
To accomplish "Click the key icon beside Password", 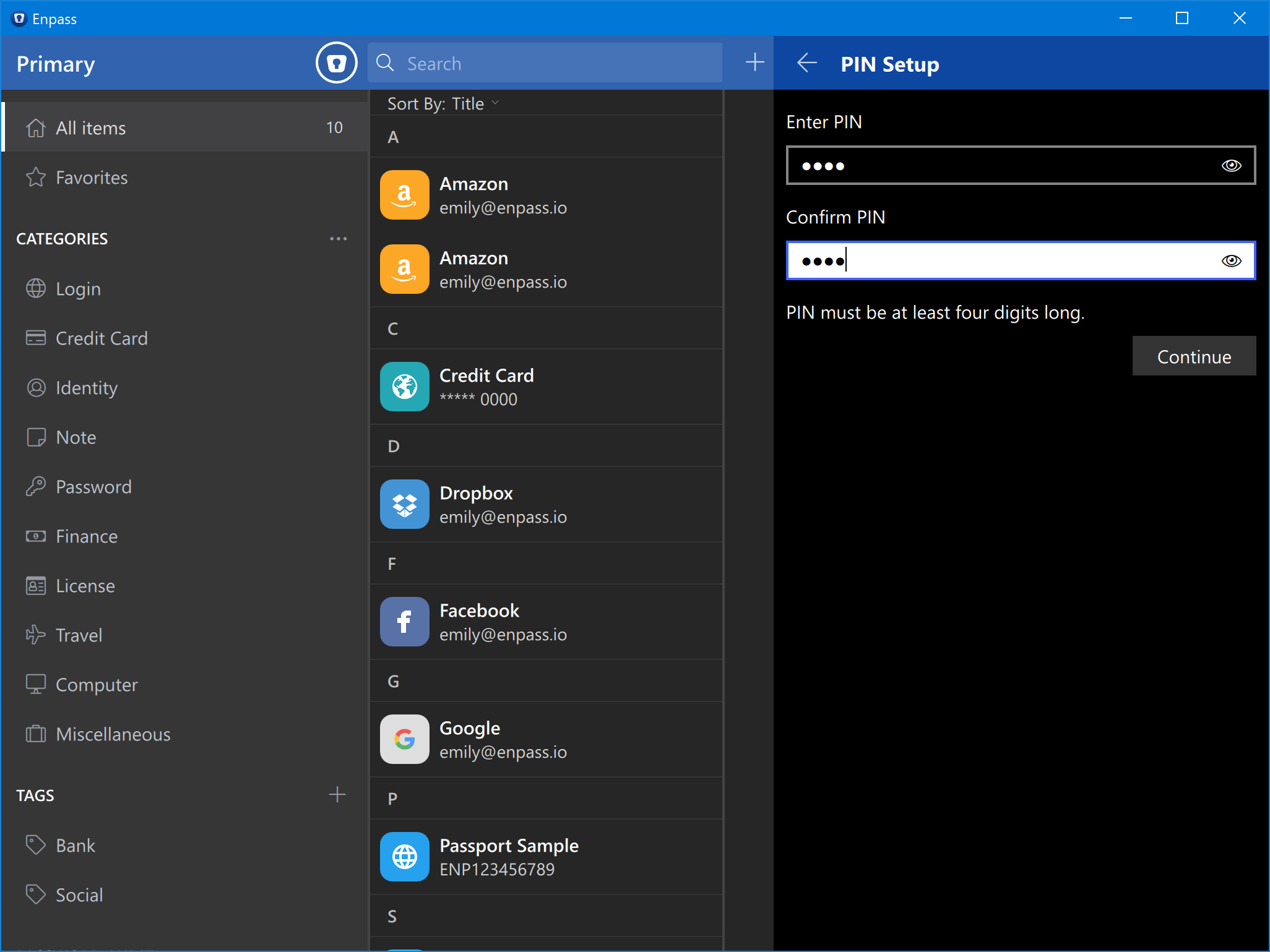I will click(36, 486).
